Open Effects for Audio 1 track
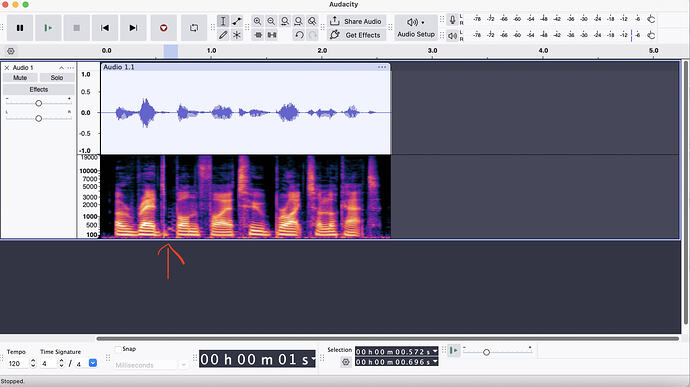The image size is (690, 387). [x=39, y=89]
